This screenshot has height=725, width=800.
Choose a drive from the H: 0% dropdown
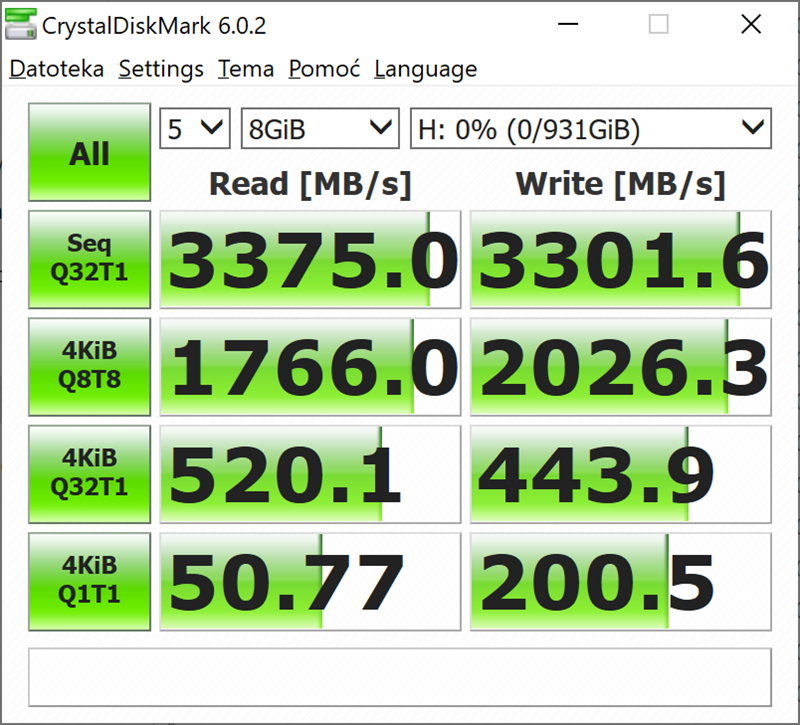tap(590, 128)
